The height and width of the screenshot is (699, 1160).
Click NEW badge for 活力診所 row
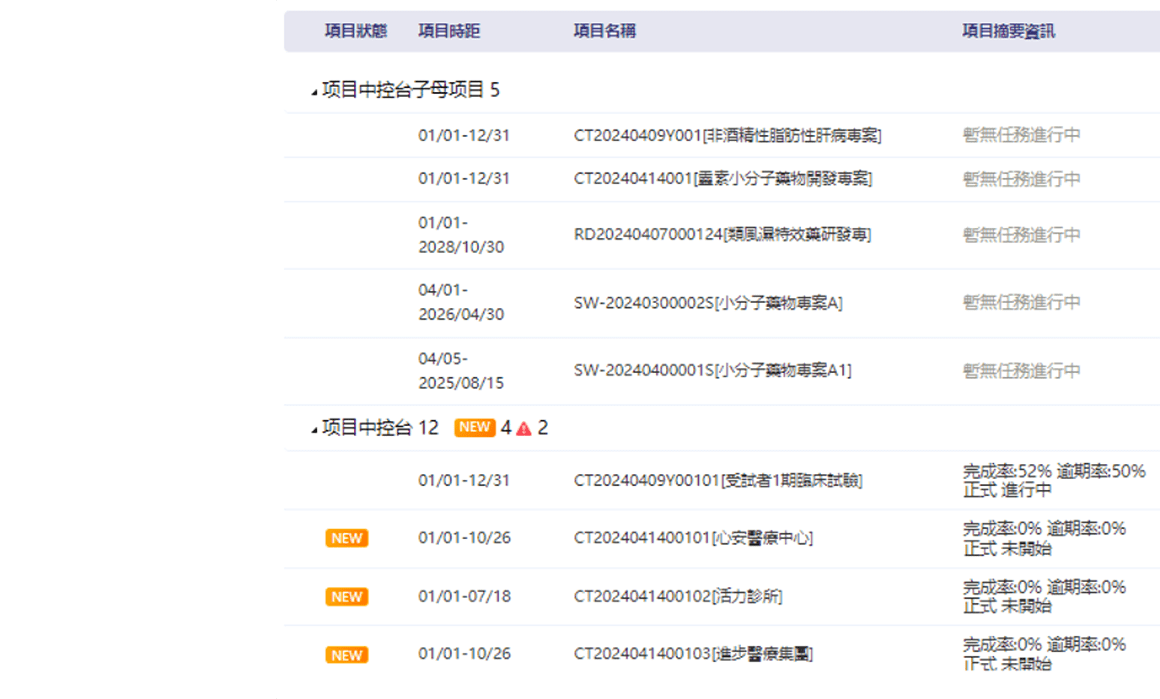point(346,597)
